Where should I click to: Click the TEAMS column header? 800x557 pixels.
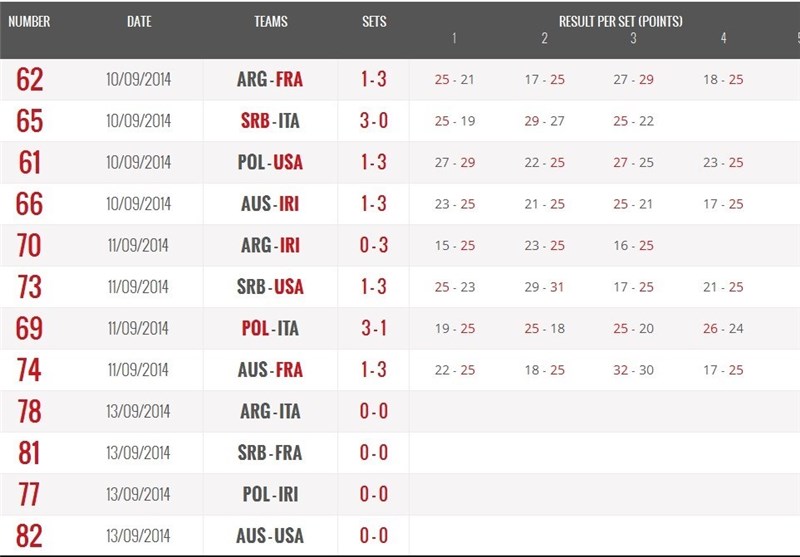coord(271,21)
